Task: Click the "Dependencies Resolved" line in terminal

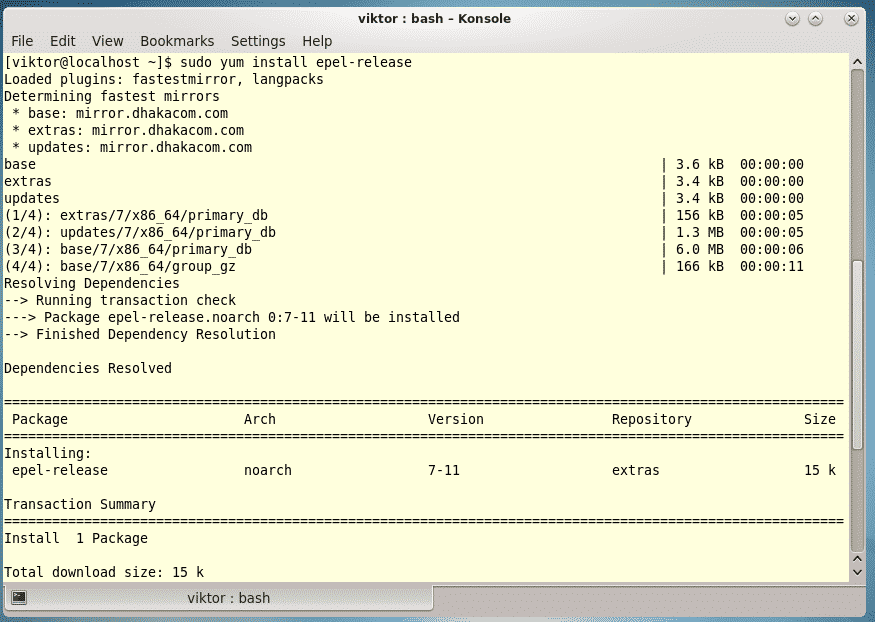Action: tap(88, 368)
